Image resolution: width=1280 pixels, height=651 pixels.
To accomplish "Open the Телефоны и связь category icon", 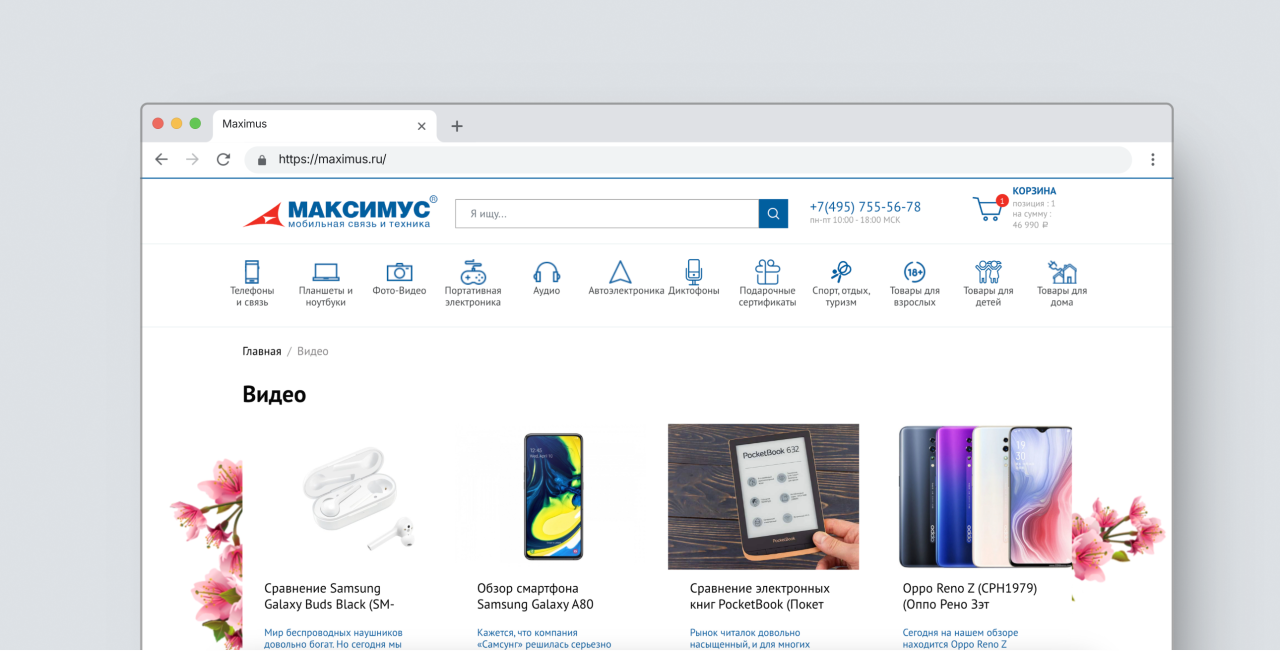I will pos(252,271).
